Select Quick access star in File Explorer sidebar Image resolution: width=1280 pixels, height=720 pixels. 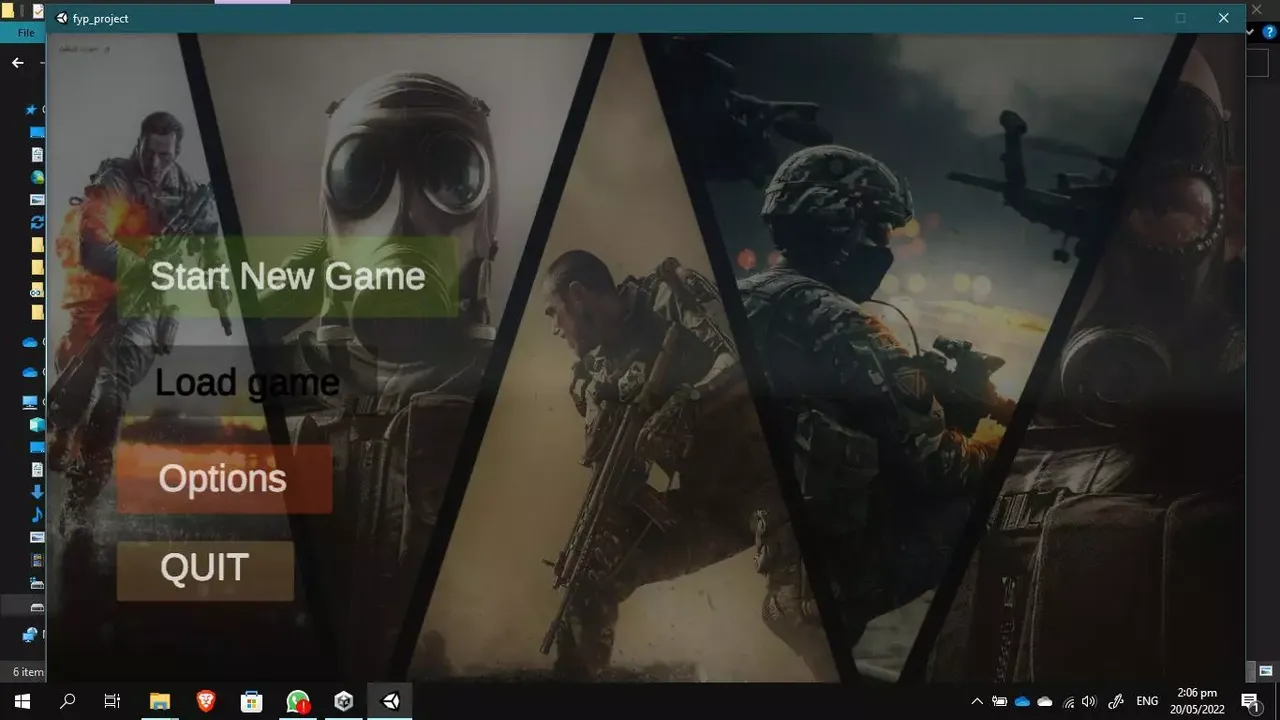pyautogui.click(x=31, y=110)
